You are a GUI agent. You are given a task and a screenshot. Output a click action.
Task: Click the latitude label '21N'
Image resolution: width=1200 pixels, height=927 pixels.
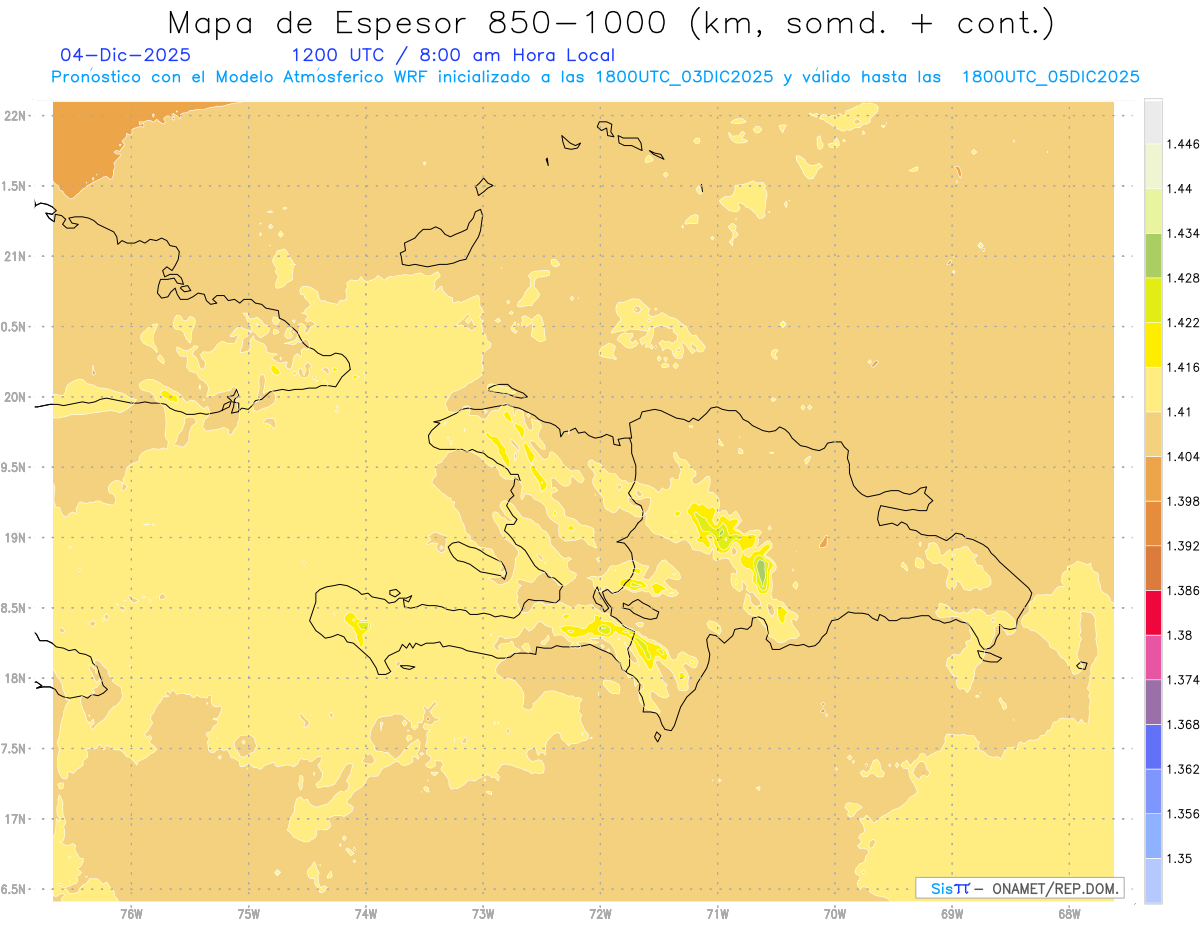(x=15, y=256)
